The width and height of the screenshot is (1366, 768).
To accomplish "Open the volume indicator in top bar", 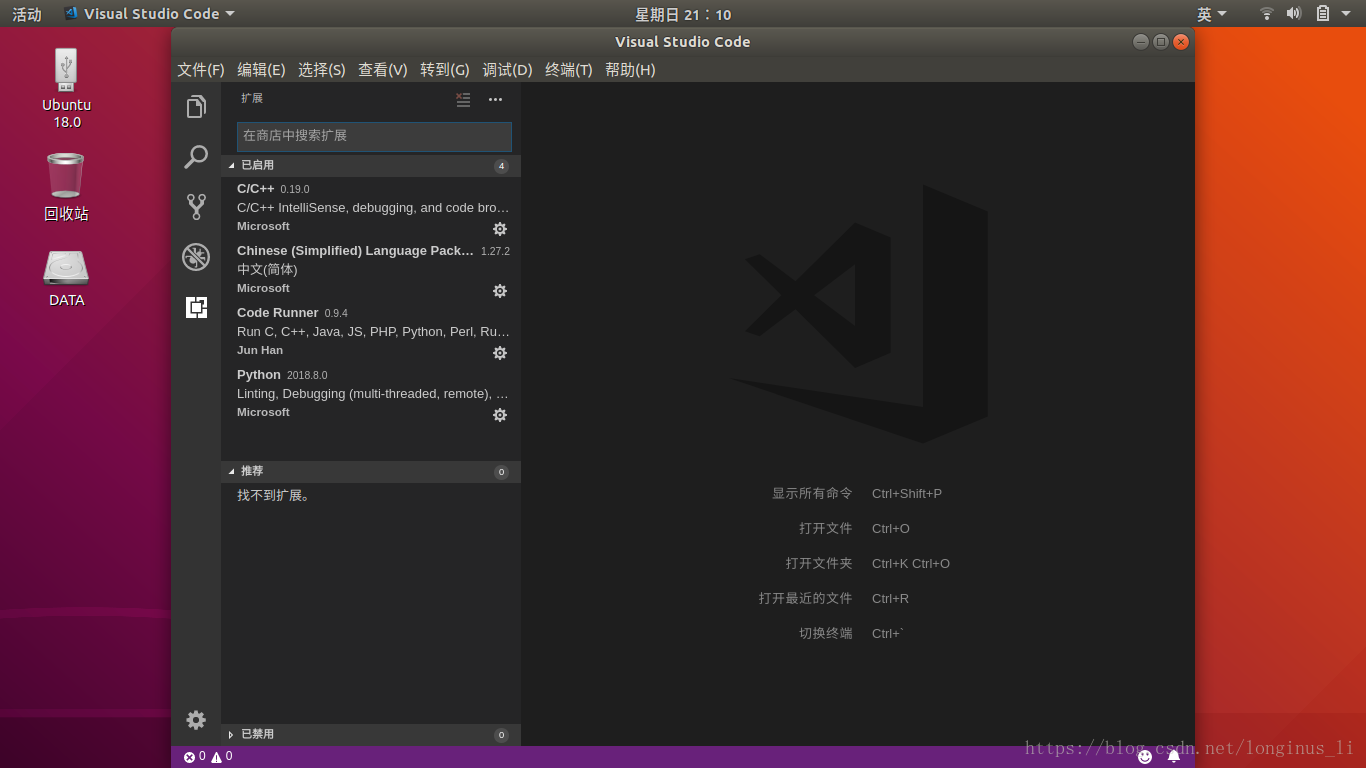I will click(x=1294, y=14).
